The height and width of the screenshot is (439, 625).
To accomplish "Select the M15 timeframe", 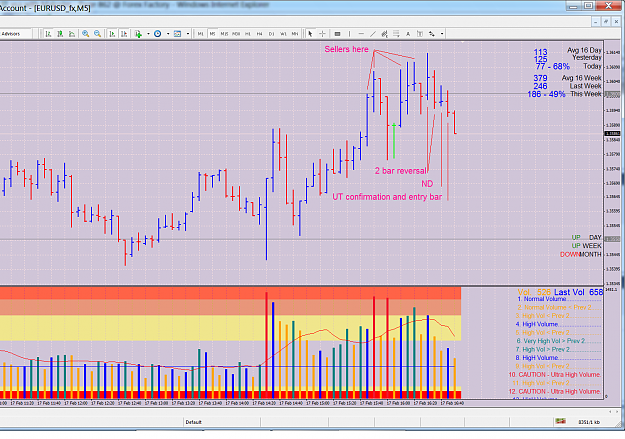I will [224, 34].
